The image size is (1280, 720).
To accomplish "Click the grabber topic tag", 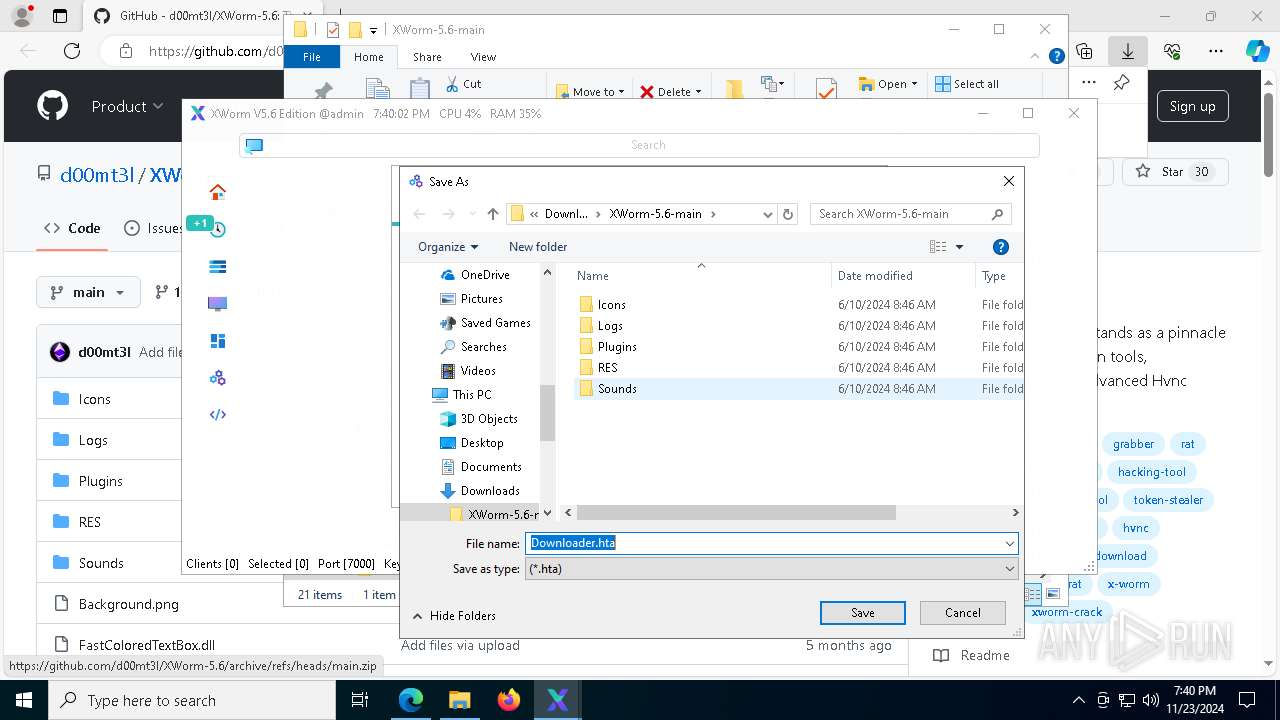I will click(1133, 444).
